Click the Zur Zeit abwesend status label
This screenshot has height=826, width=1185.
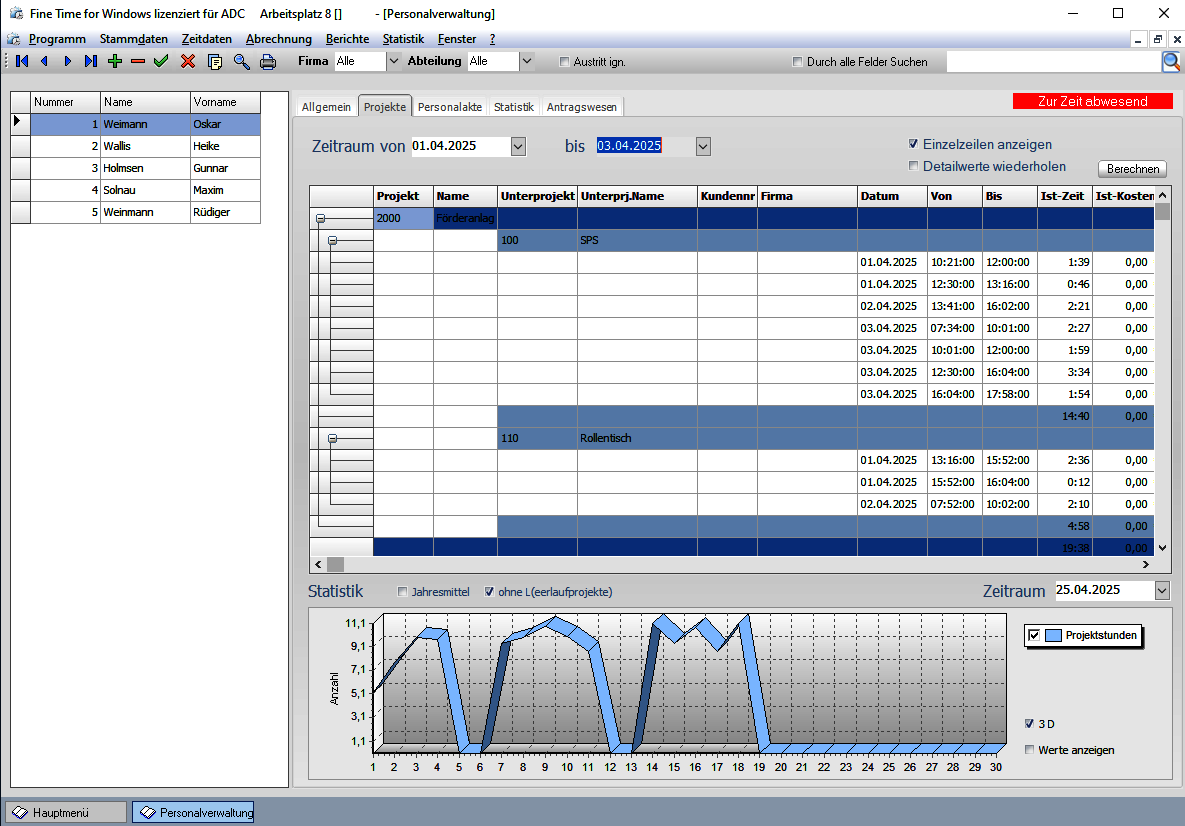[1093, 101]
